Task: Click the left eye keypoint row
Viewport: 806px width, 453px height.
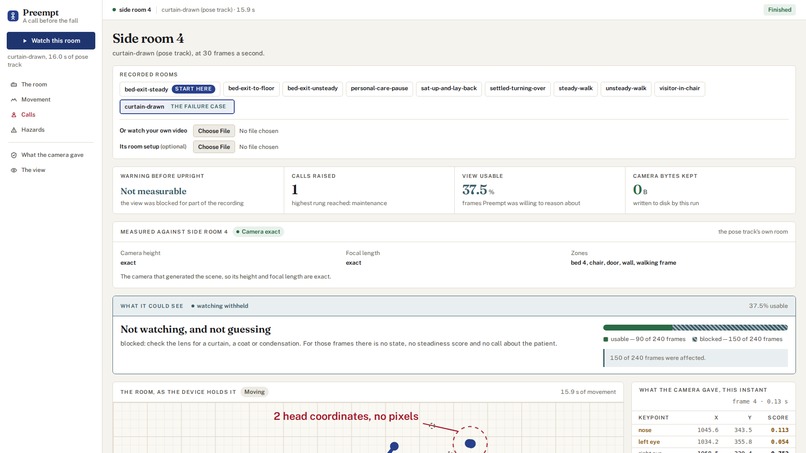Action: click(713, 442)
